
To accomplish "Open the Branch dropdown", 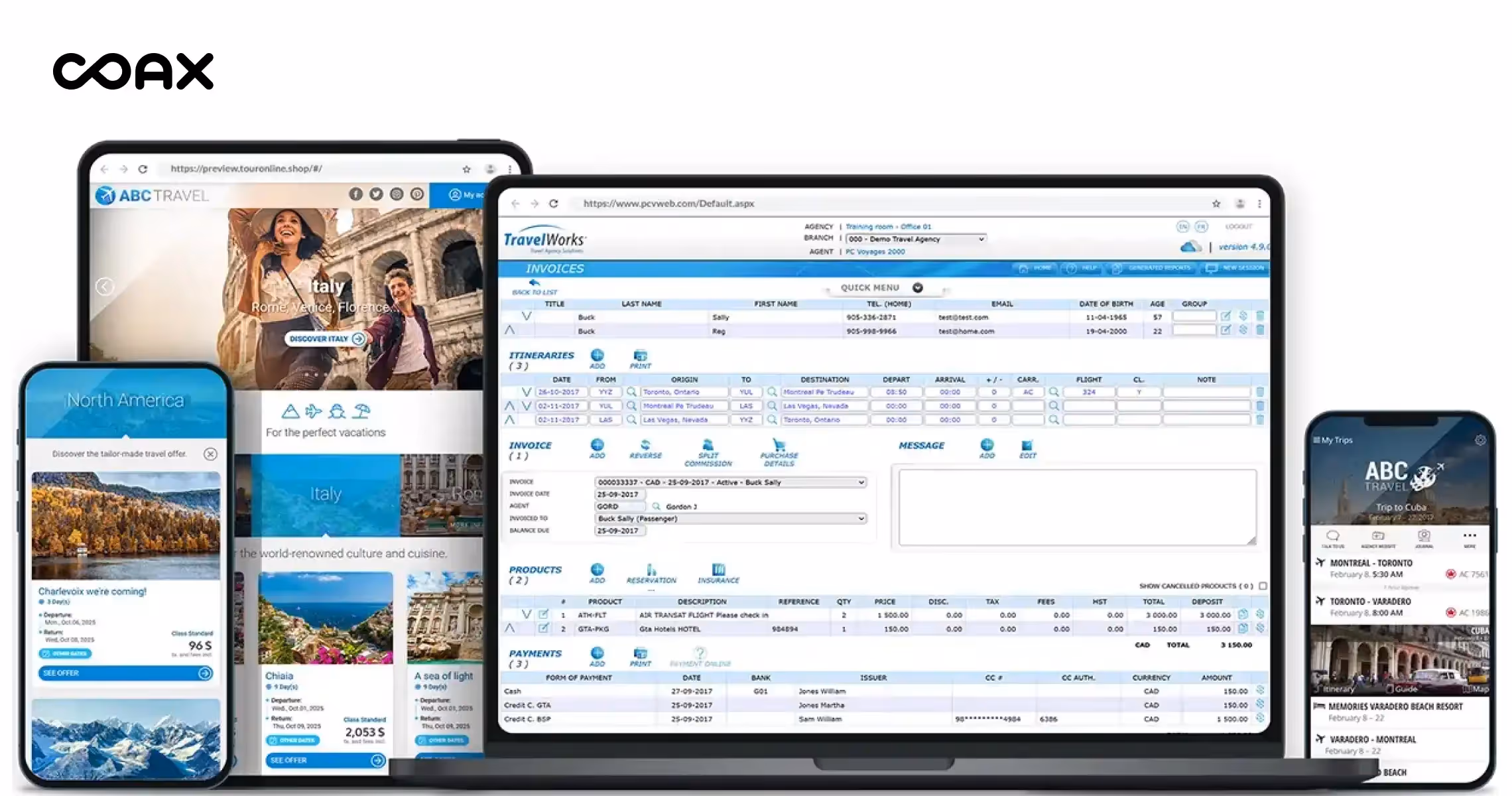I will click(915, 239).
